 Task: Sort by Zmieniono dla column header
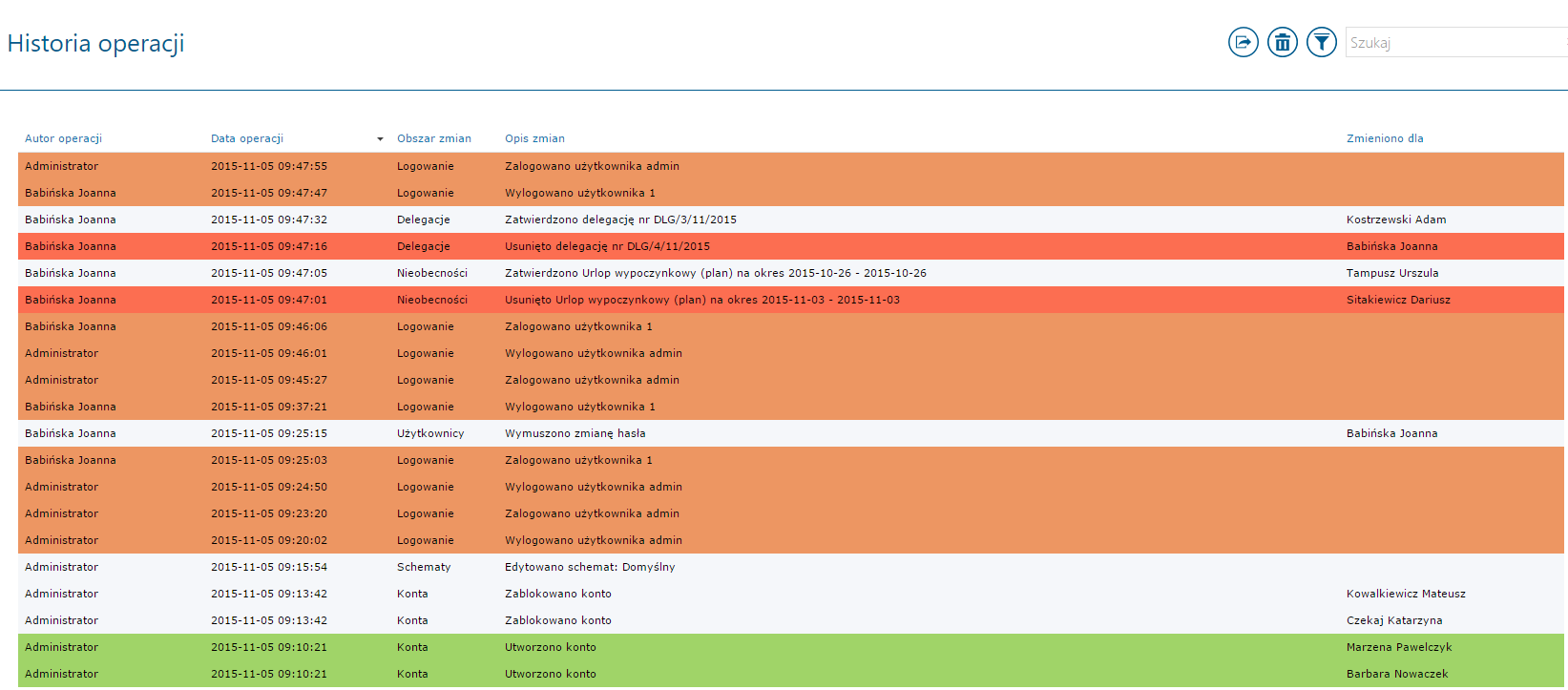tap(1385, 138)
